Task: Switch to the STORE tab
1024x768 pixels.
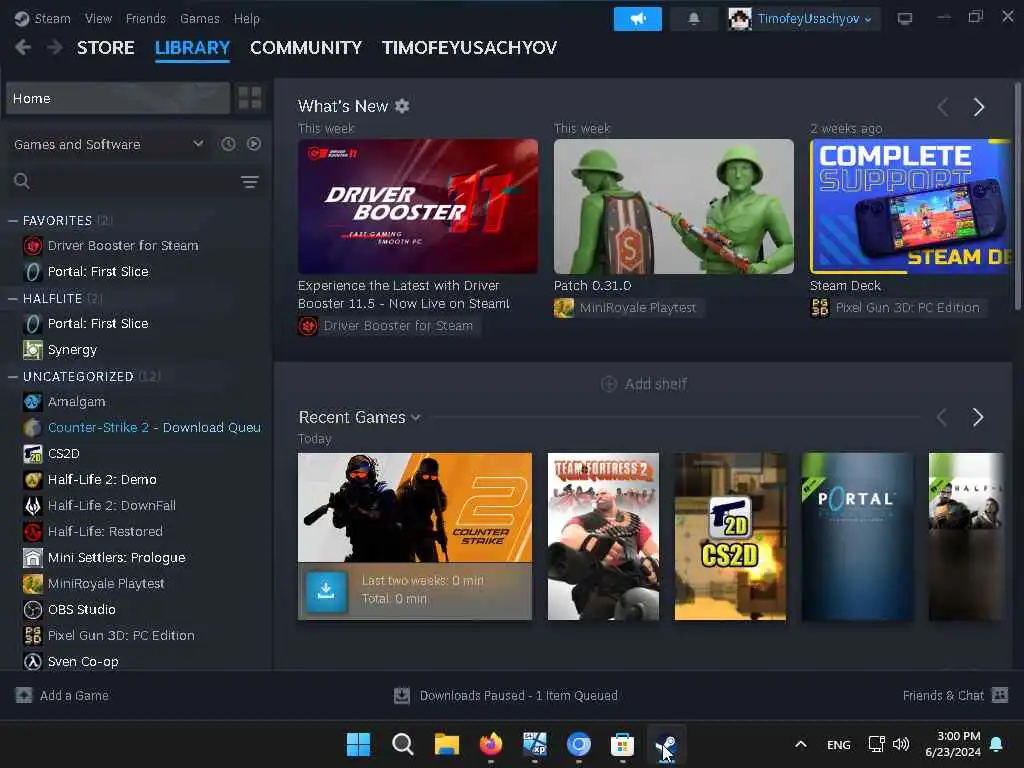Action: click(x=106, y=48)
